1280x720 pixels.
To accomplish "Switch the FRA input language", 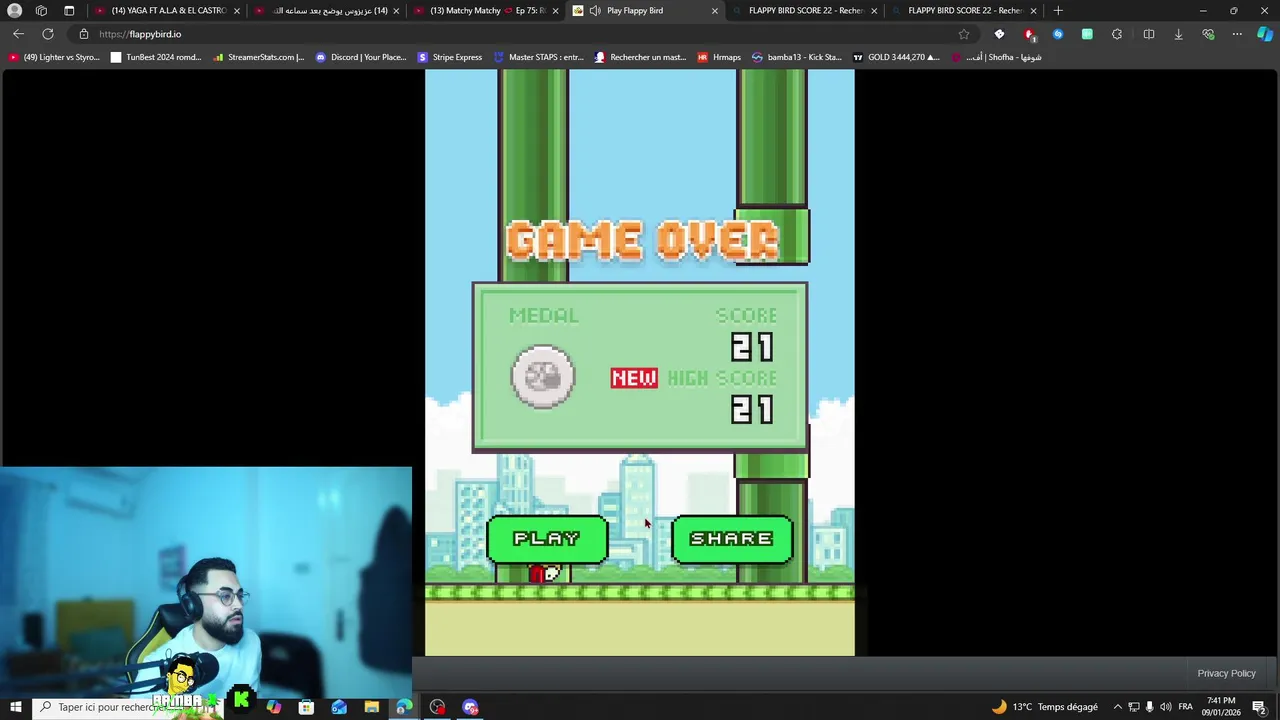I will point(1186,707).
